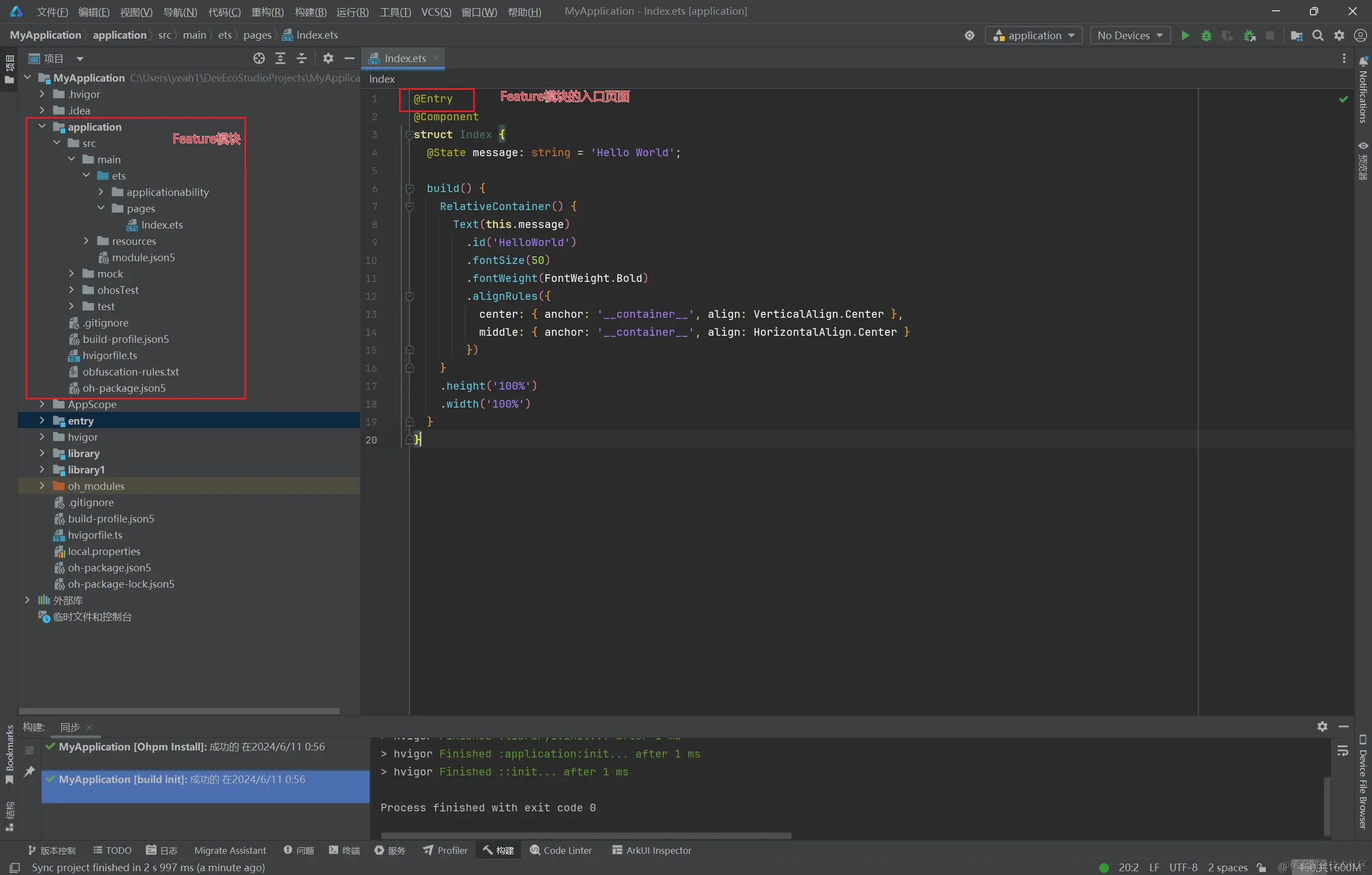Image resolution: width=1372 pixels, height=875 pixels.
Task: Click the Search Everywhere magnifier icon
Action: point(1318,35)
